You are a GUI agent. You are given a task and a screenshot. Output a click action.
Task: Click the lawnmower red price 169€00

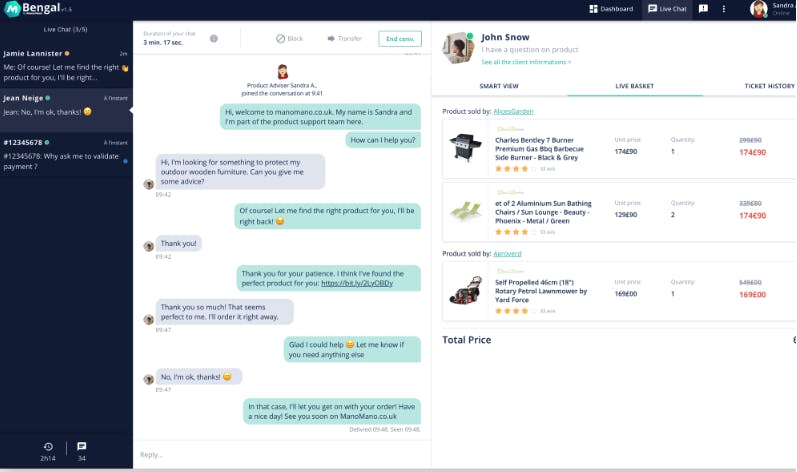[x=752, y=295]
